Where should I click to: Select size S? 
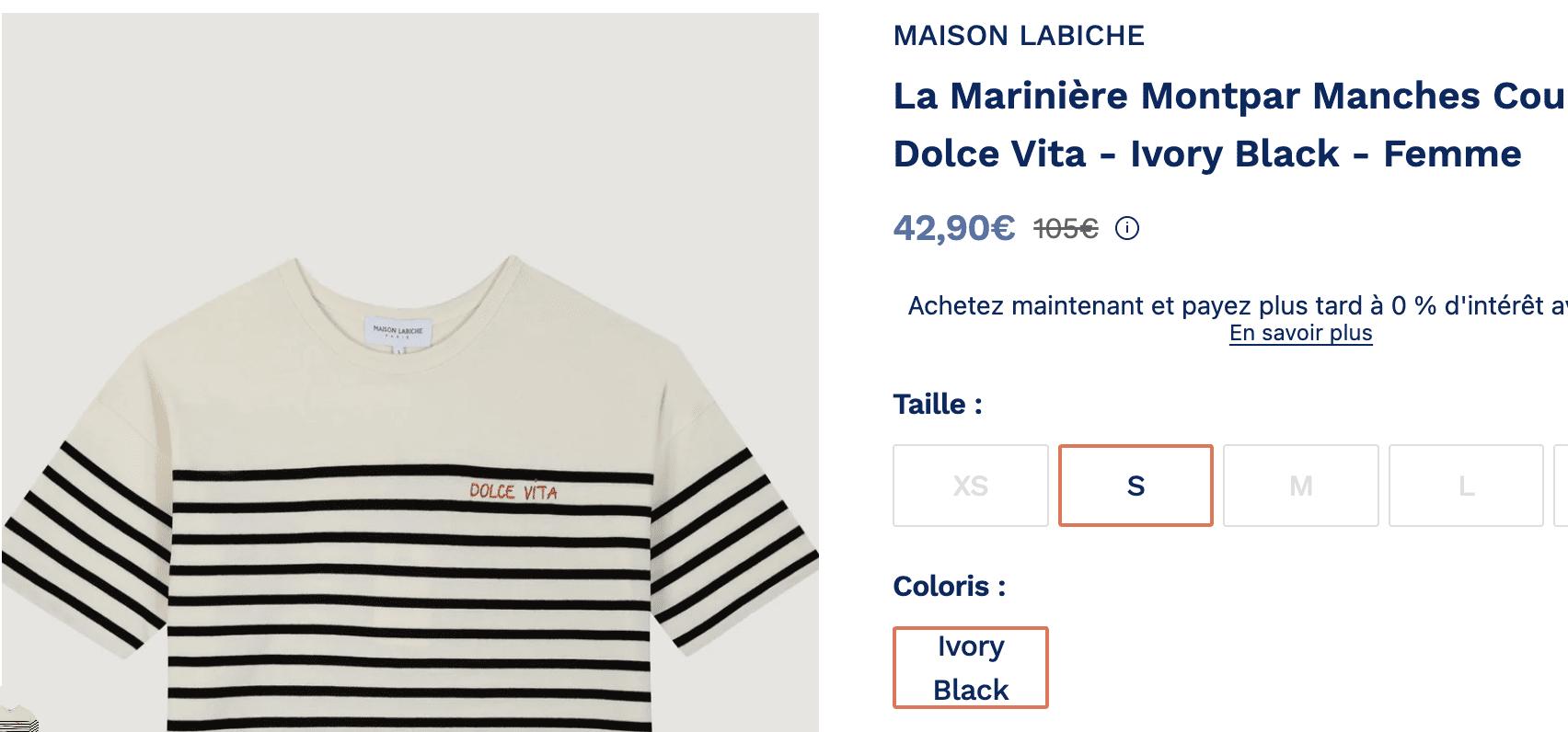[1136, 486]
